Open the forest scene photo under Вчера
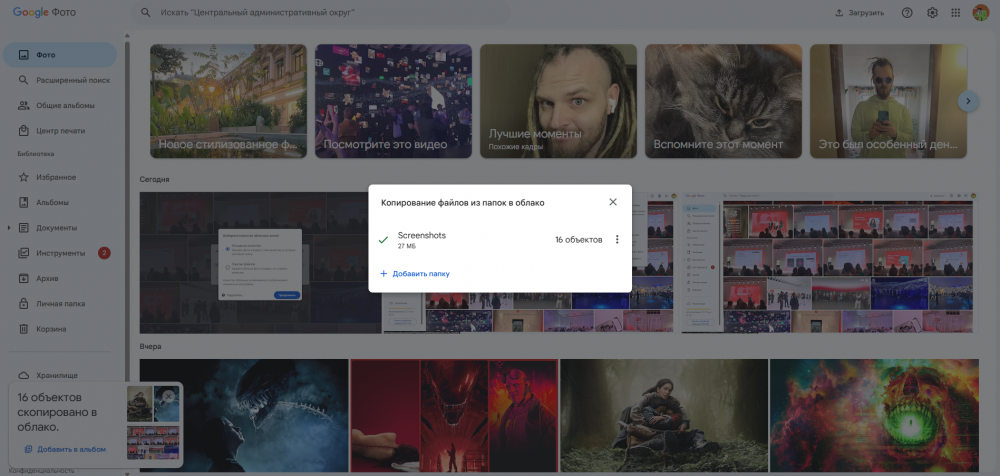This screenshot has height=476, width=1000. (664, 416)
